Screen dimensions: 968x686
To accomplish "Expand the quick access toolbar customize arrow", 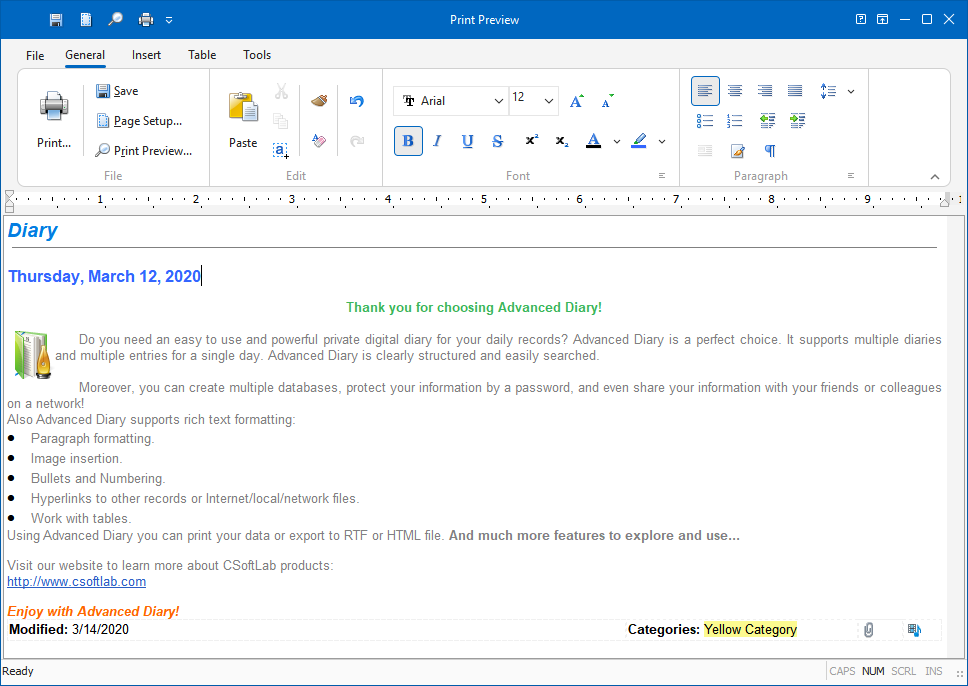I will tap(169, 20).
